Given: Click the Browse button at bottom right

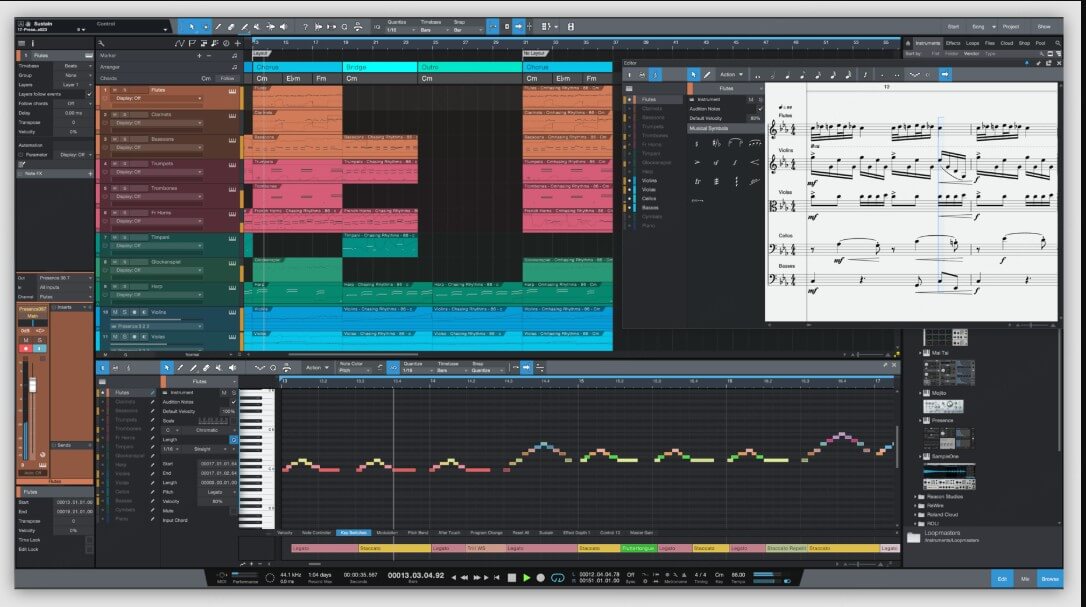Looking at the screenshot, I should 1050,579.
